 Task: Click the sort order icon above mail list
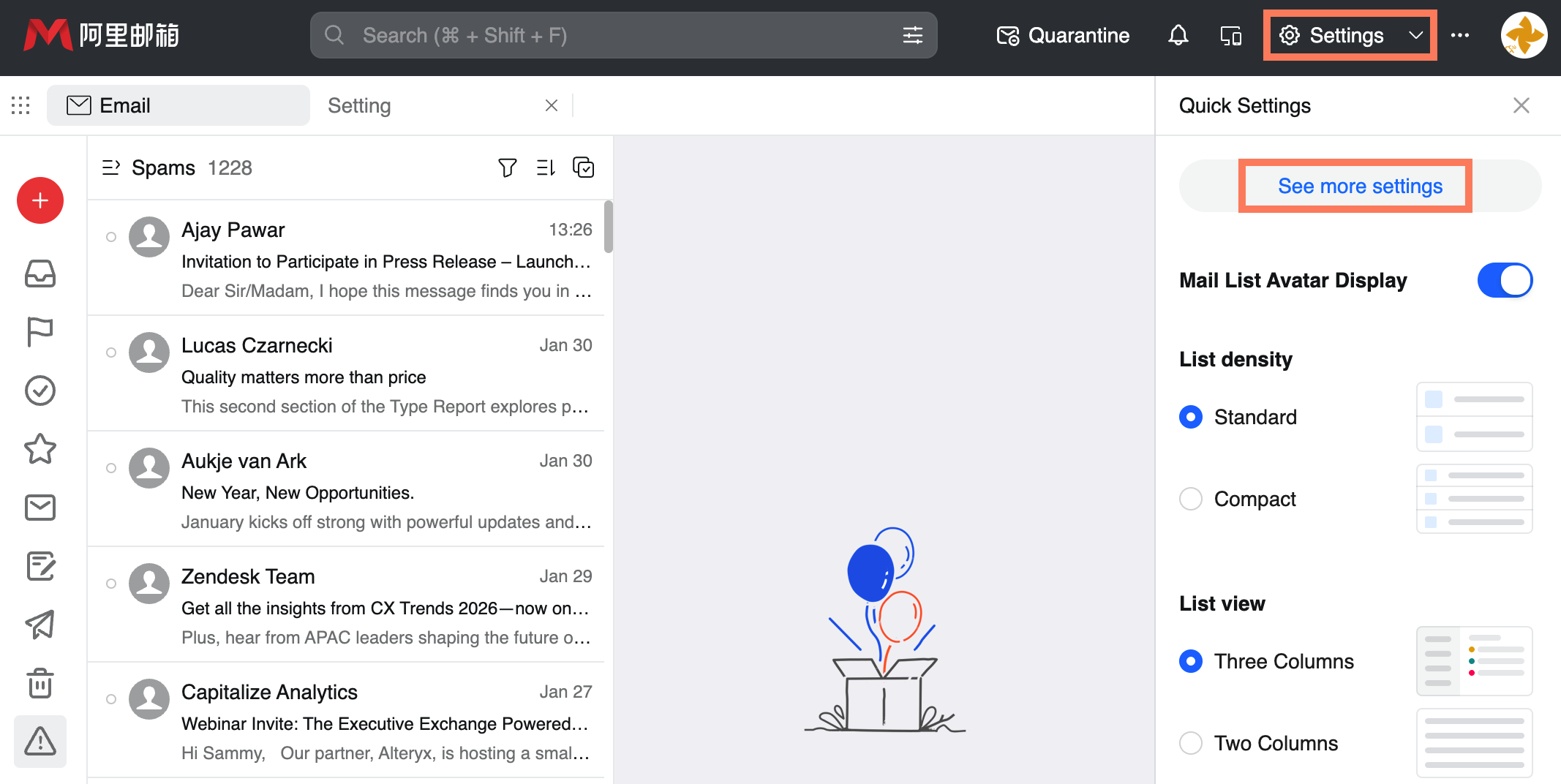(x=546, y=167)
